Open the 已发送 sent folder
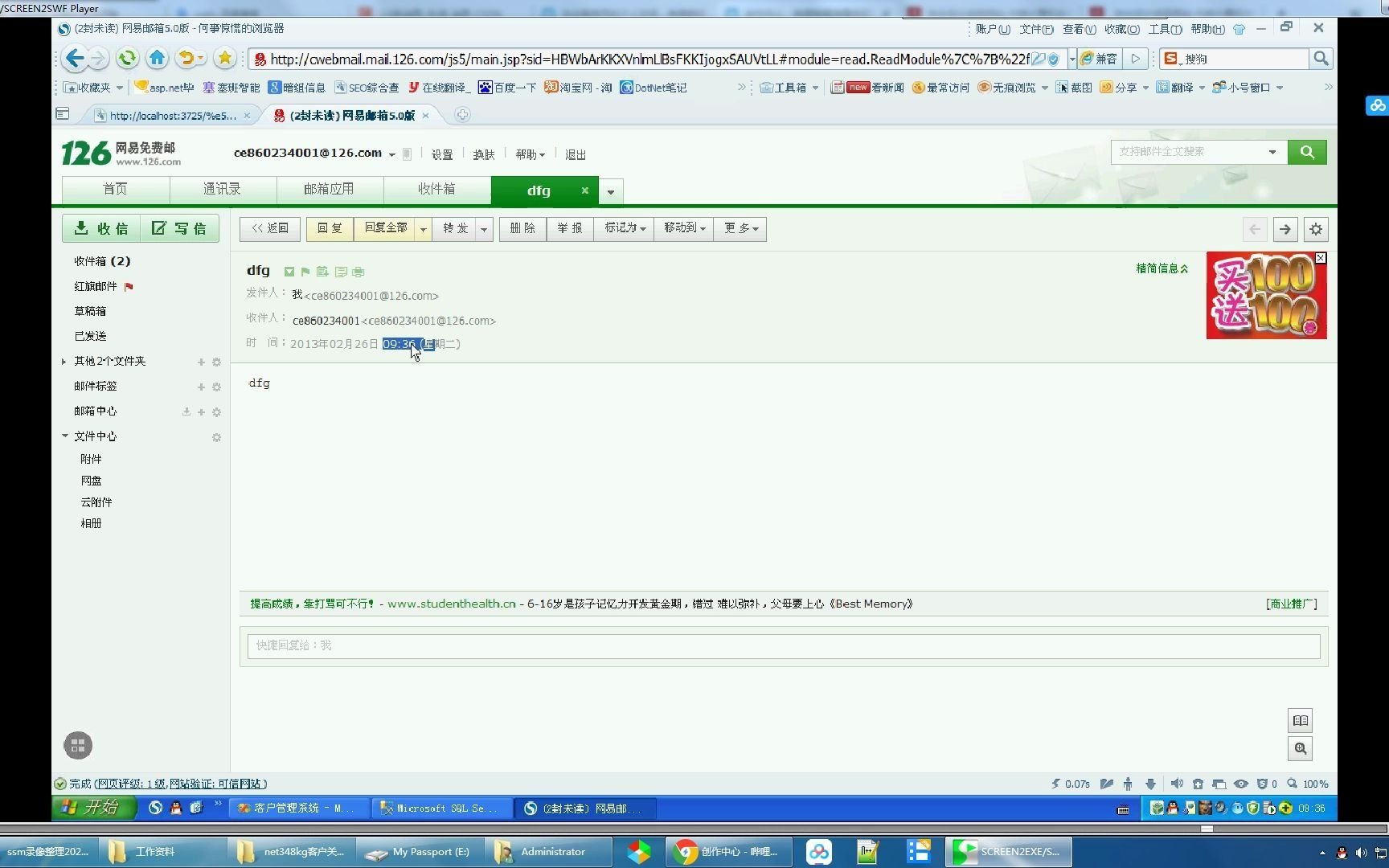 (90, 336)
